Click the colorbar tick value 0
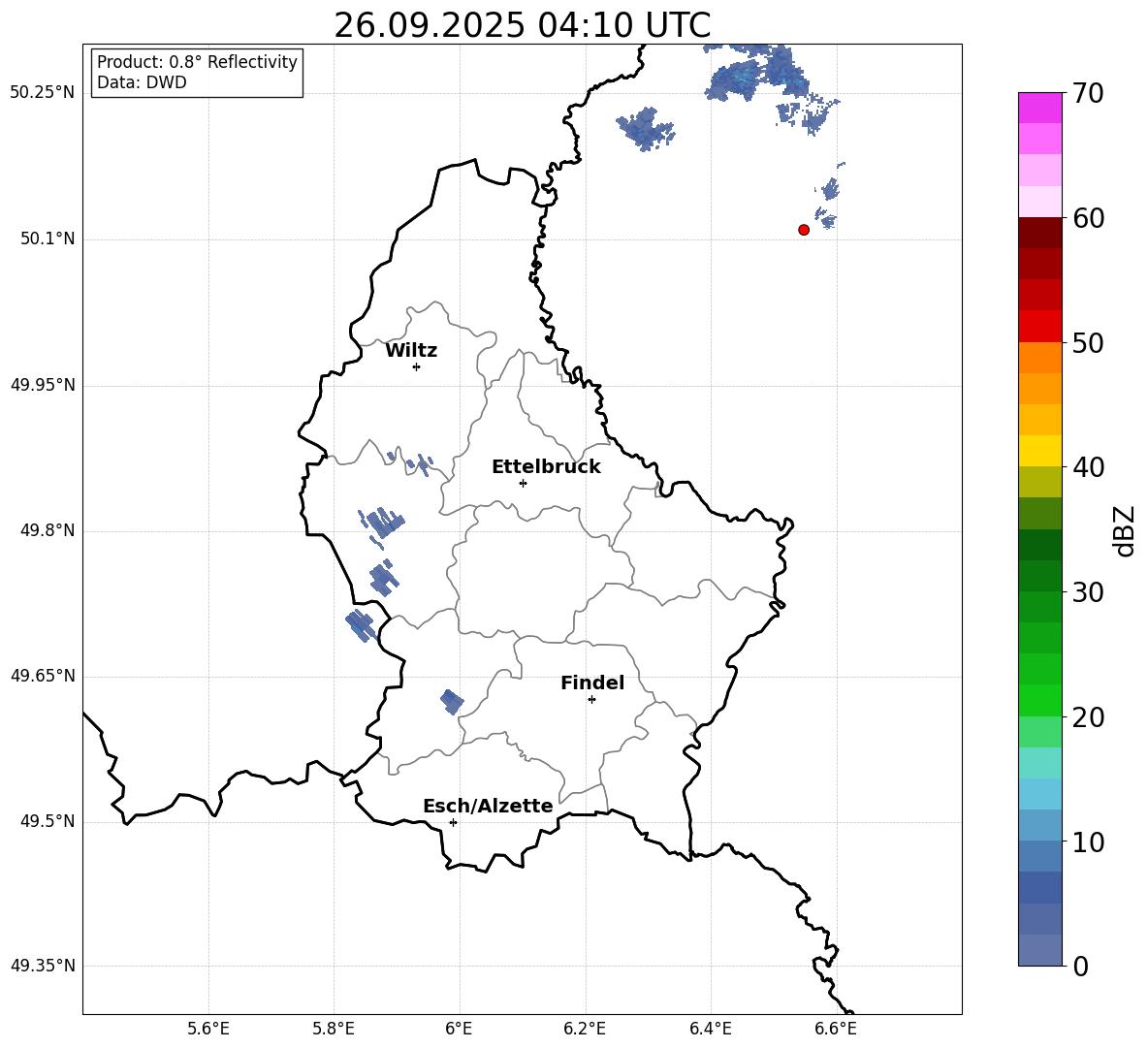 click(1080, 966)
